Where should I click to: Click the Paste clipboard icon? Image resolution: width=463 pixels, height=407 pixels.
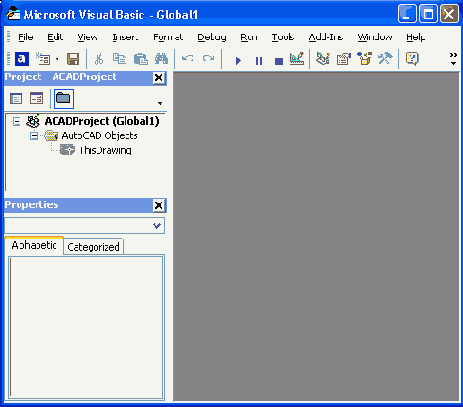(x=141, y=59)
